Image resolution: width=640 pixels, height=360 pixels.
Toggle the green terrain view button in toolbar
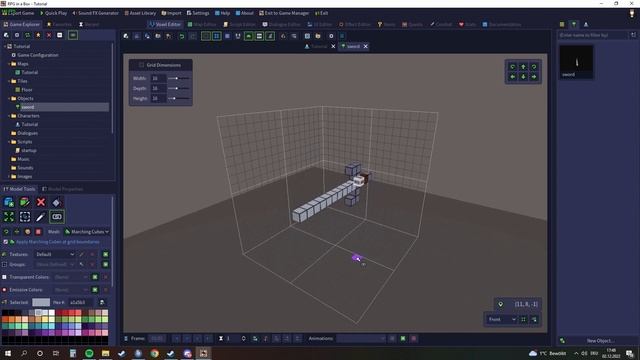point(249,36)
